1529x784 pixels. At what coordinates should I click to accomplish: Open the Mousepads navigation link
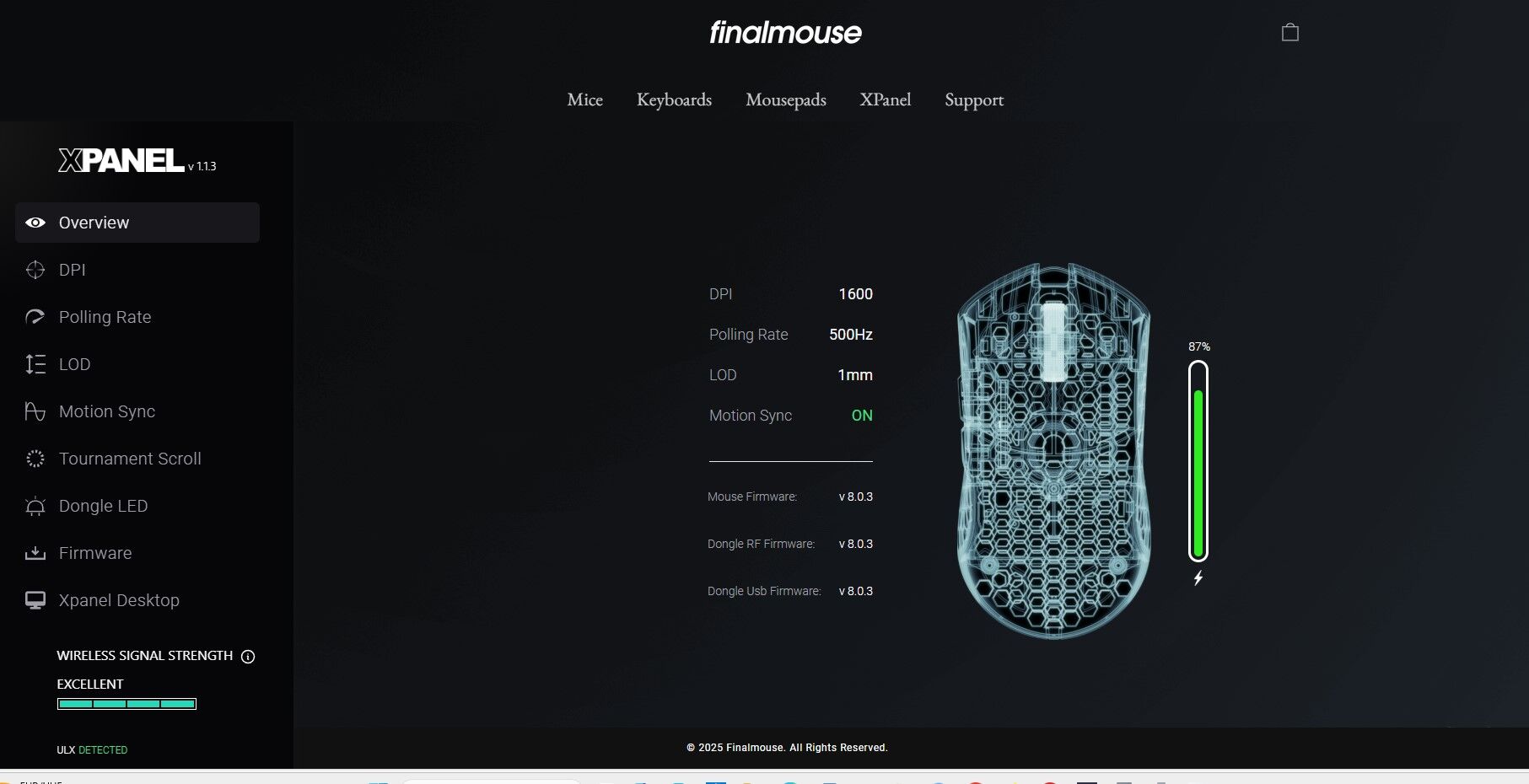[786, 99]
